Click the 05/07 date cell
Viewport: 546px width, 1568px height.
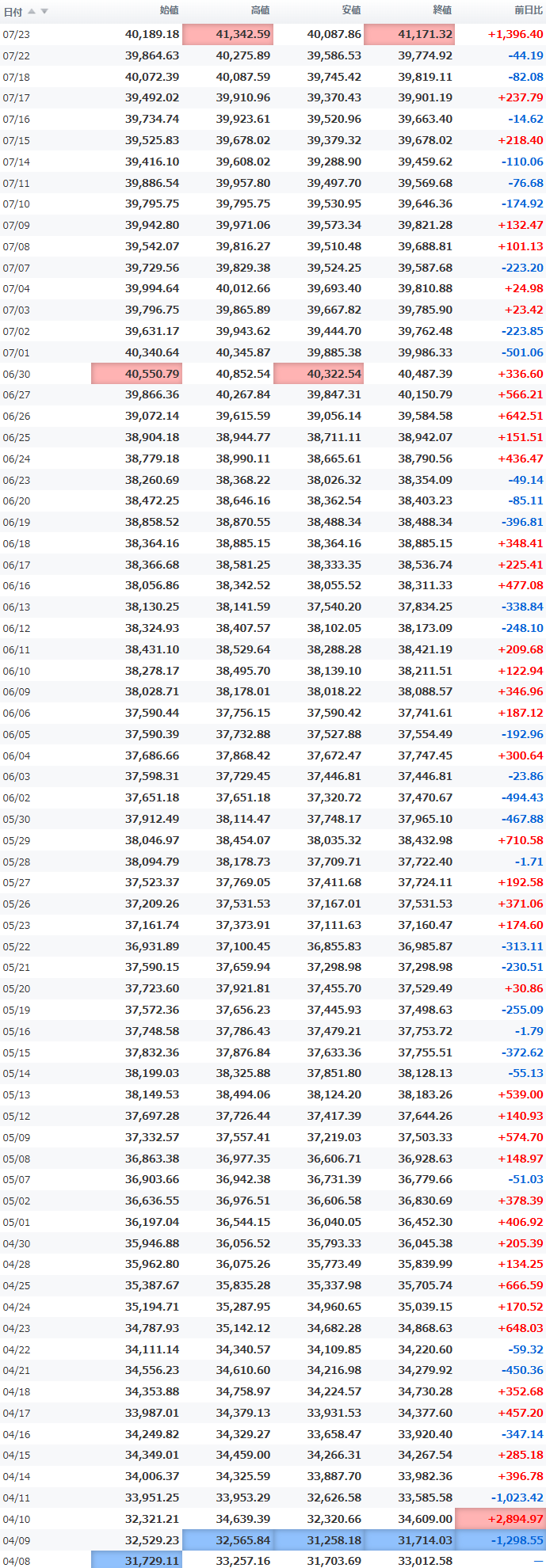(17, 1180)
